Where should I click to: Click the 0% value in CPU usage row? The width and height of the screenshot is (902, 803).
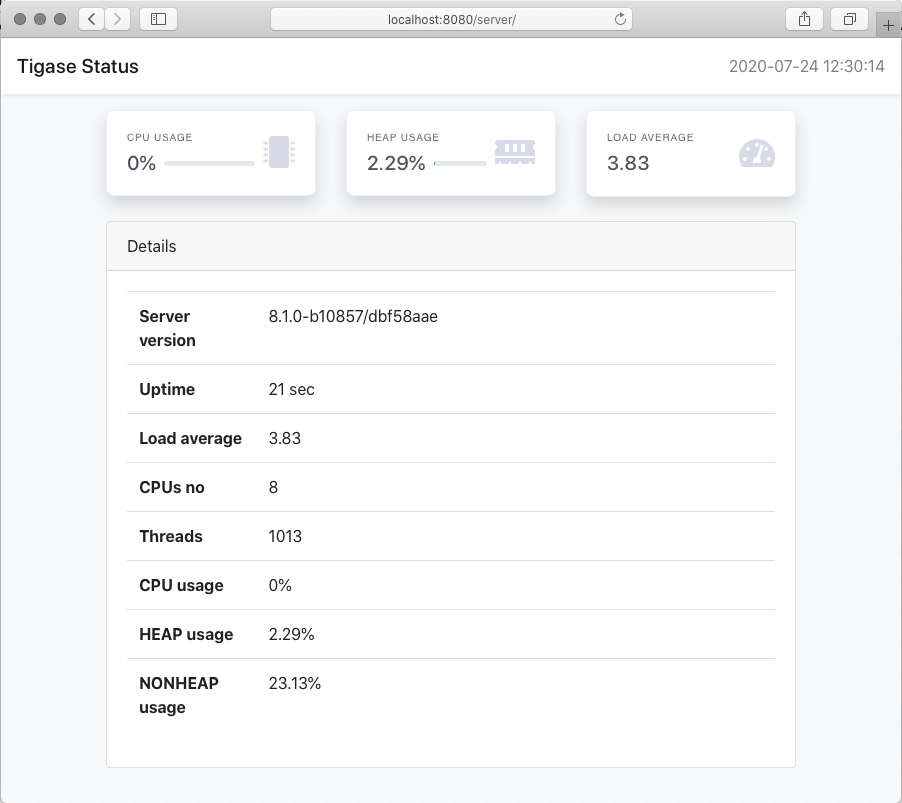tap(280, 586)
